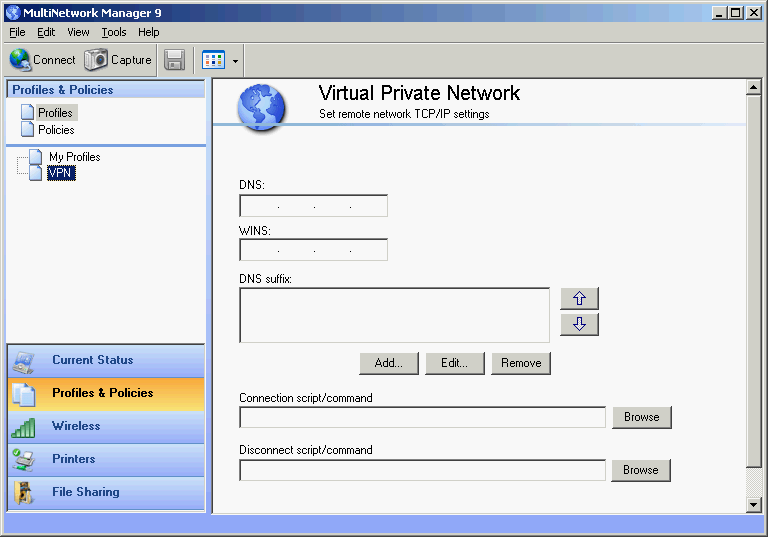Open the Tools menu
768x537 pixels.
(x=114, y=32)
